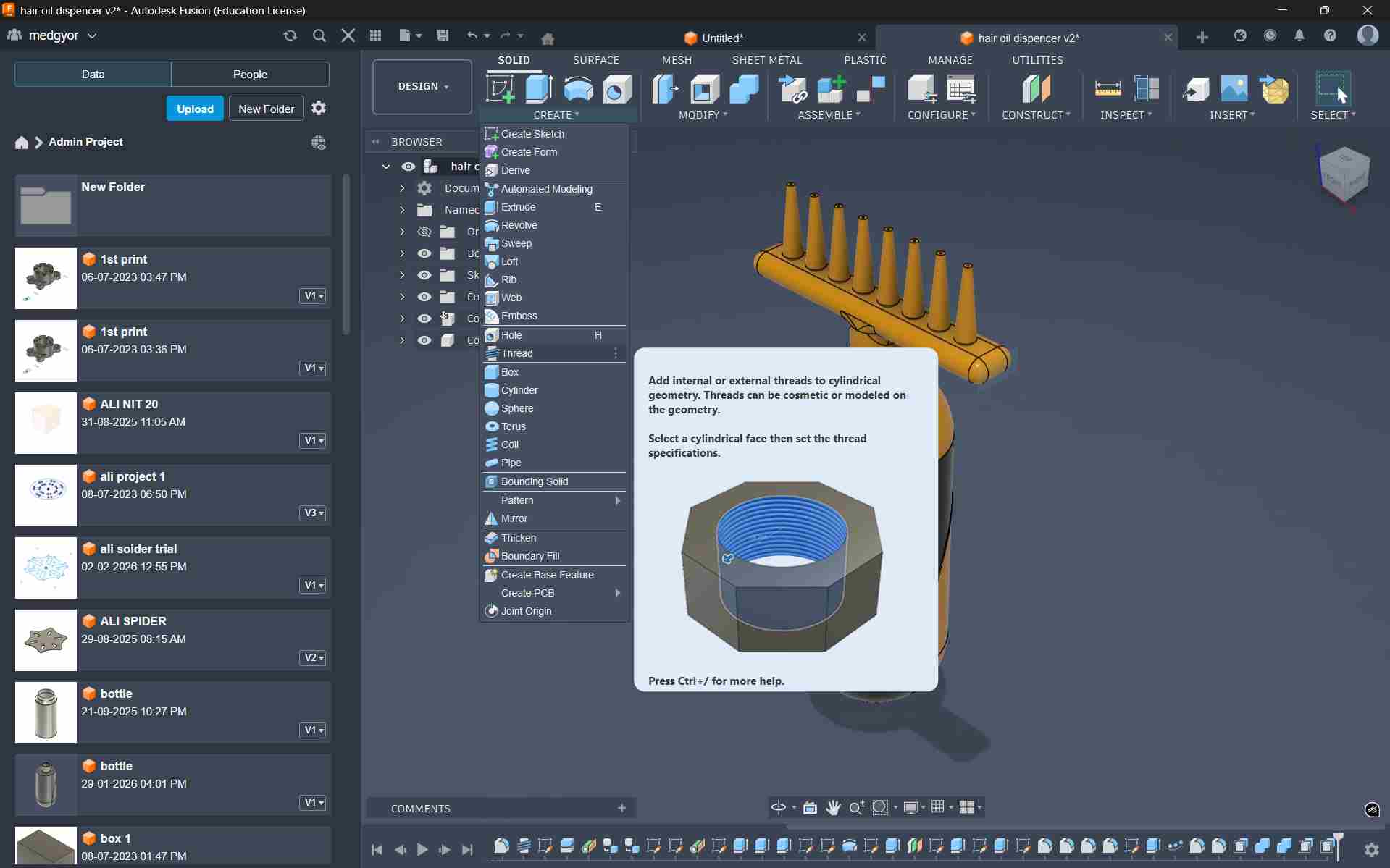
Task: Click the New Folder button
Action: pyautogui.click(x=266, y=109)
